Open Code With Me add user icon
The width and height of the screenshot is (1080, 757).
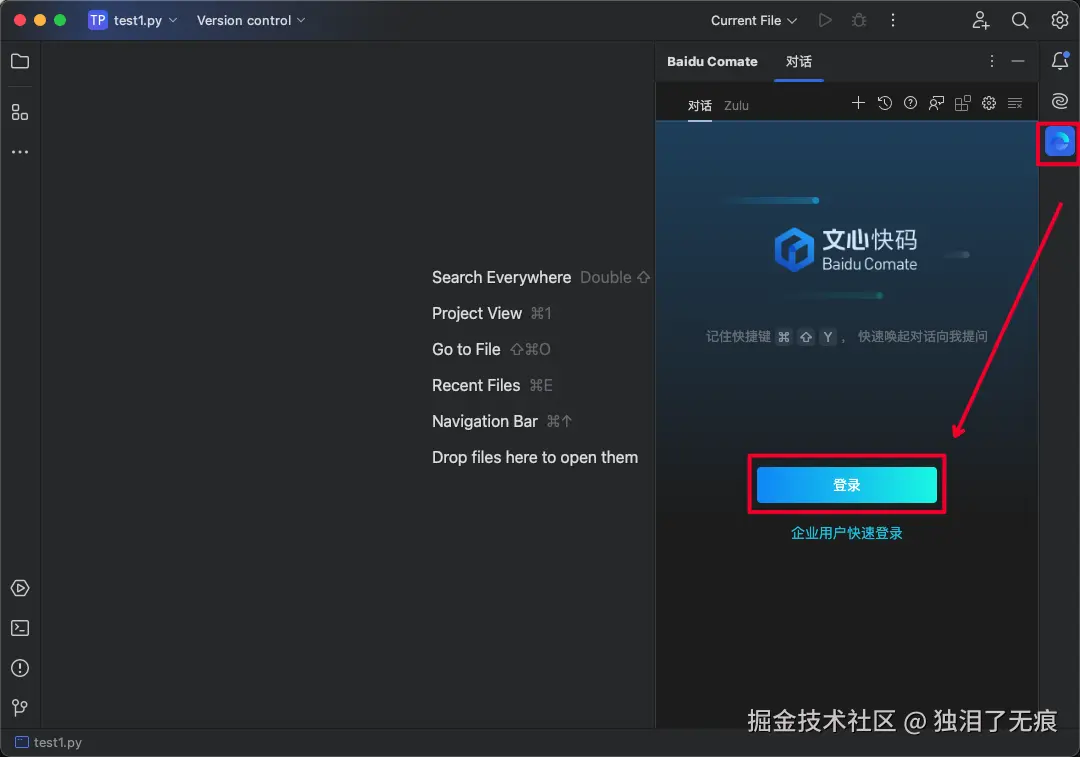pyautogui.click(x=981, y=20)
